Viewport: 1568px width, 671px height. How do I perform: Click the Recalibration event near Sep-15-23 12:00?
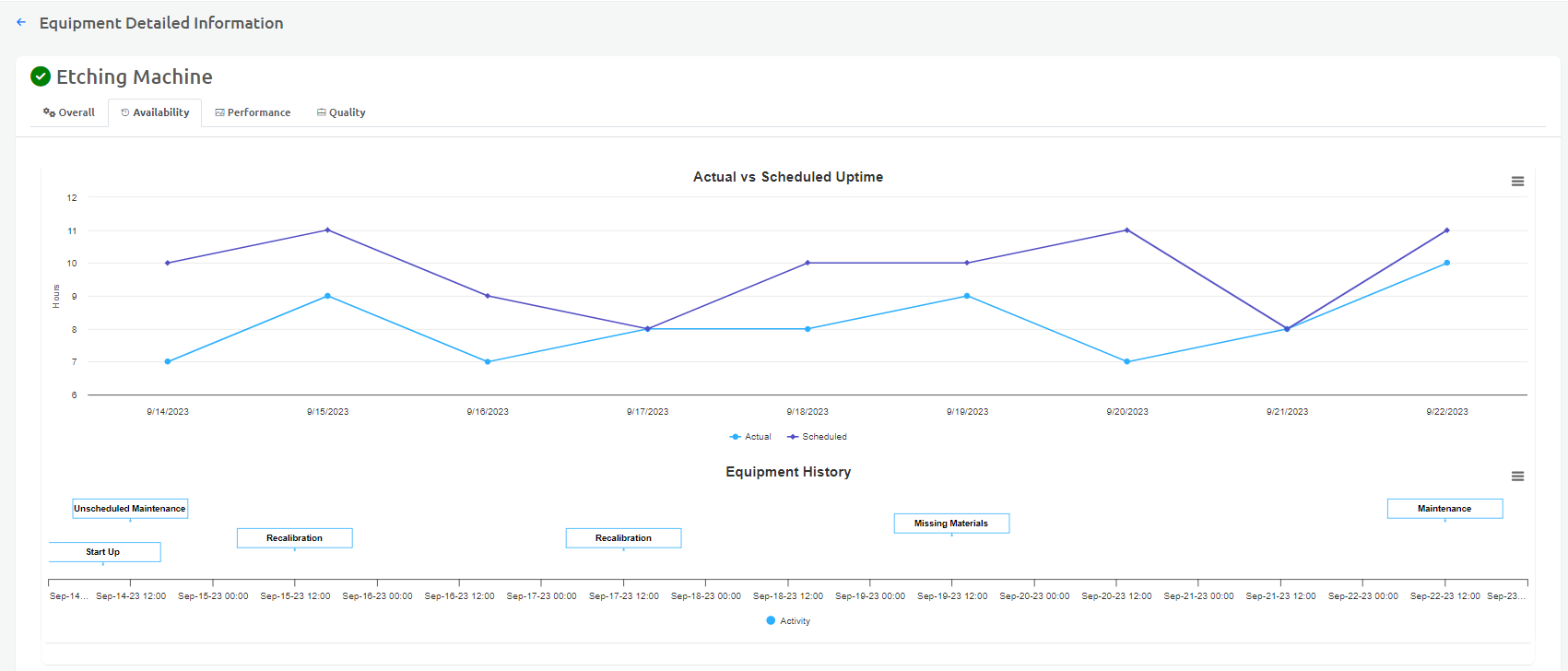(295, 538)
